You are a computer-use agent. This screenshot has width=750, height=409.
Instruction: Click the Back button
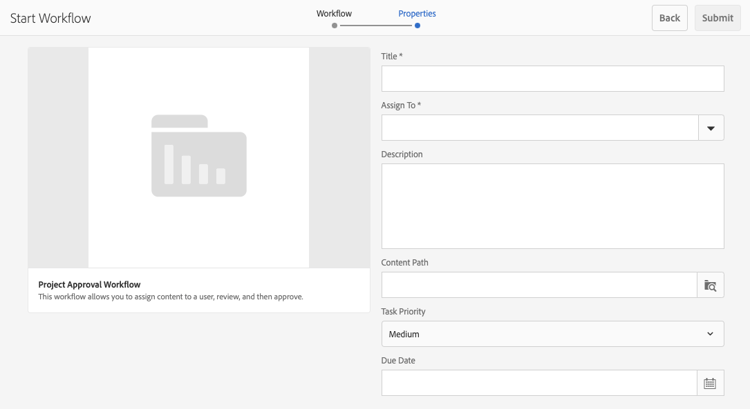click(x=670, y=18)
